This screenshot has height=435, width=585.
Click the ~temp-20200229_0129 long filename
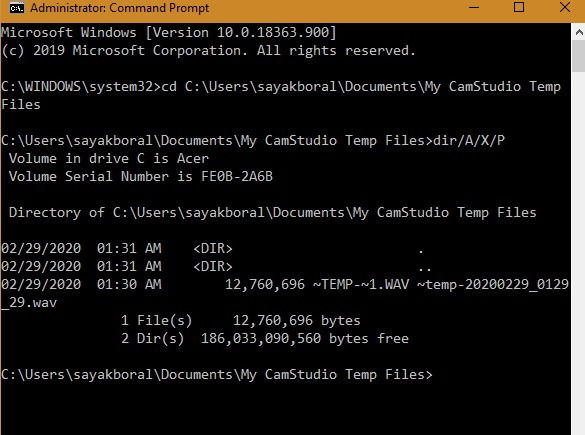click(493, 284)
